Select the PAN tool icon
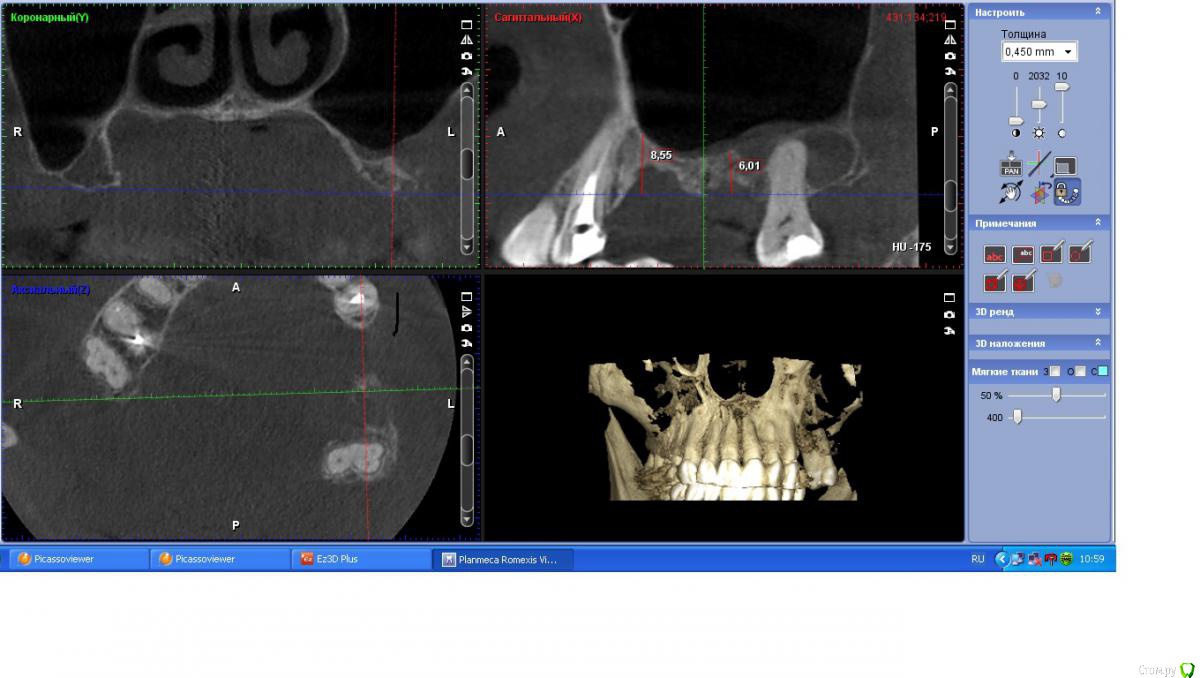Image resolution: width=1200 pixels, height=678 pixels. coord(1011,165)
